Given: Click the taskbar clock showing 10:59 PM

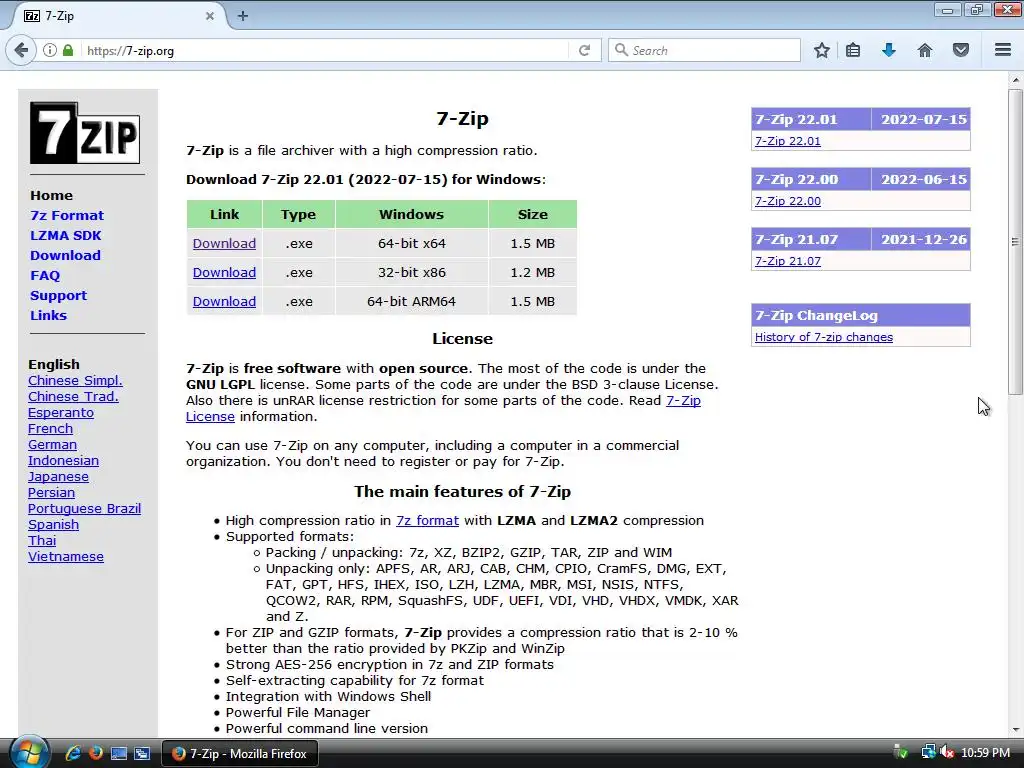Looking at the screenshot, I should [985, 753].
